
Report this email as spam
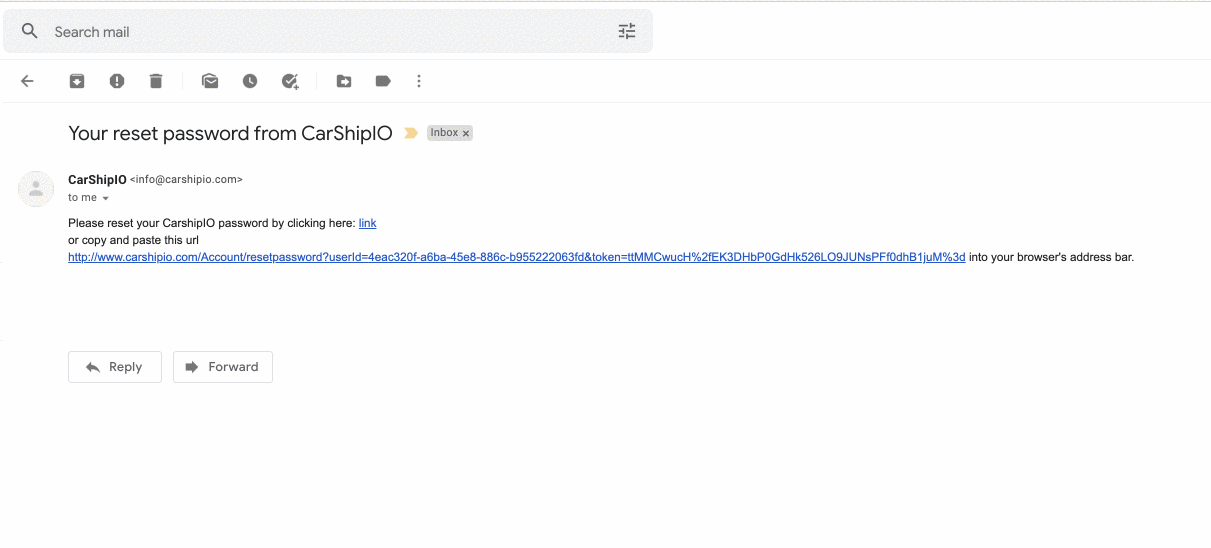click(117, 81)
